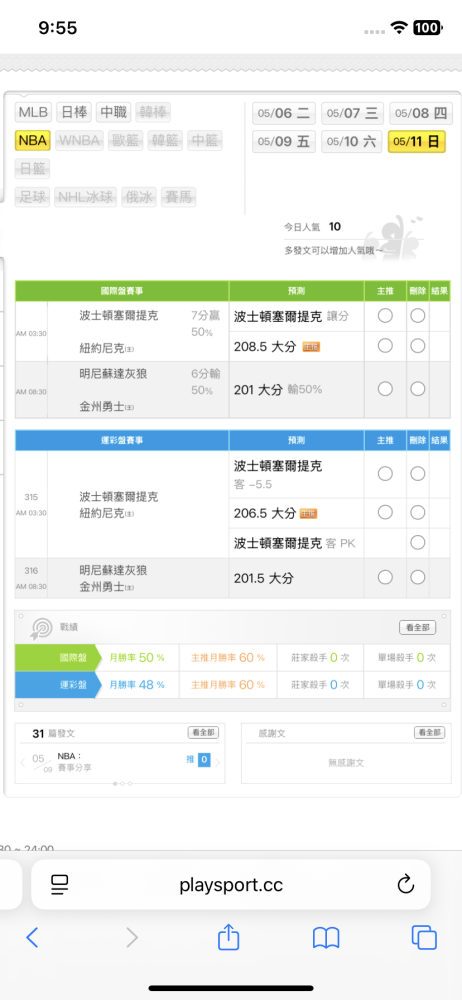Click 看全部 button in 戰績 panel
This screenshot has width=462, height=1000.
[x=417, y=628]
